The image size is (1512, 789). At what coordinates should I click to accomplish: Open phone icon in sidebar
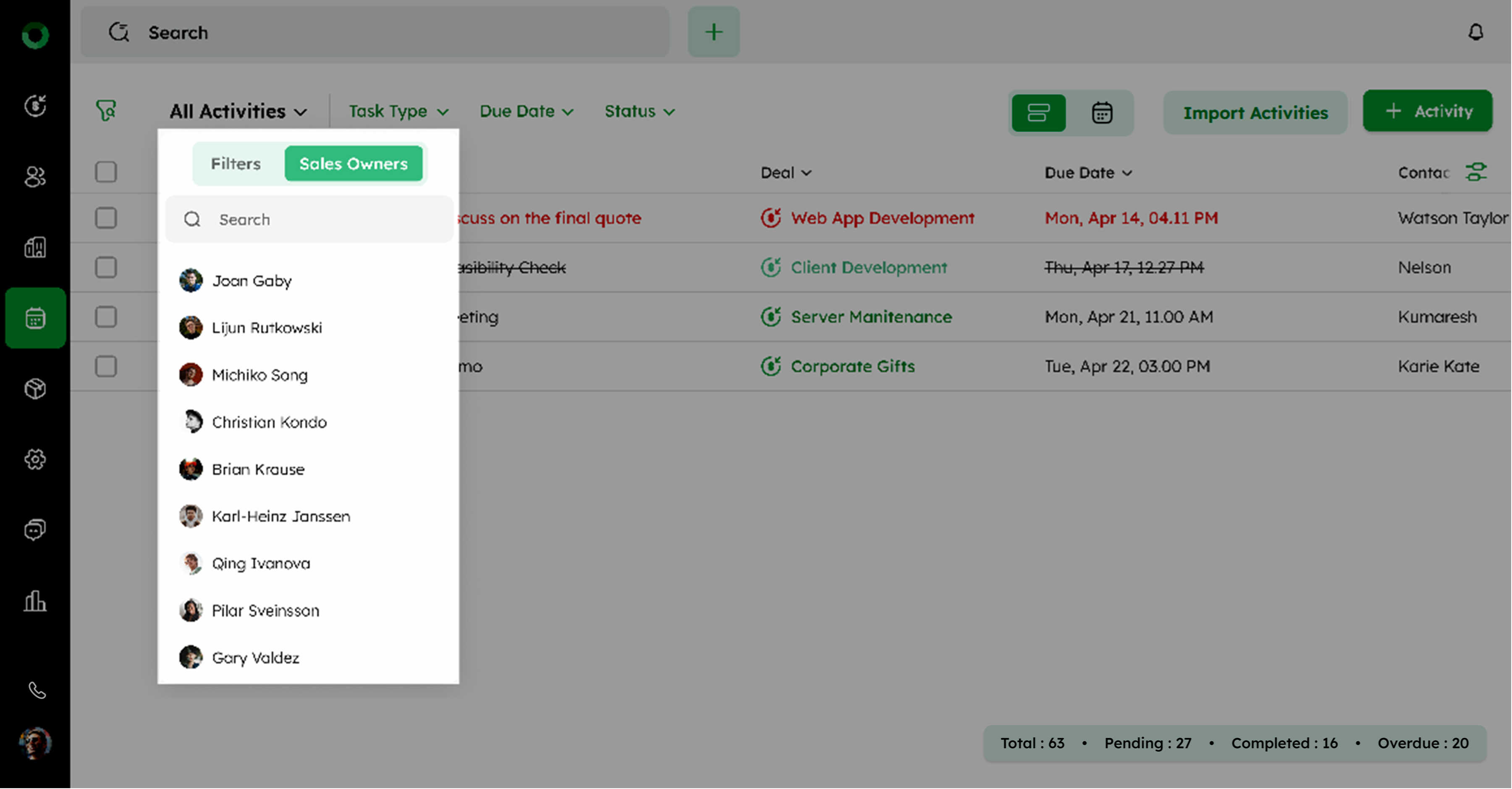(x=37, y=690)
